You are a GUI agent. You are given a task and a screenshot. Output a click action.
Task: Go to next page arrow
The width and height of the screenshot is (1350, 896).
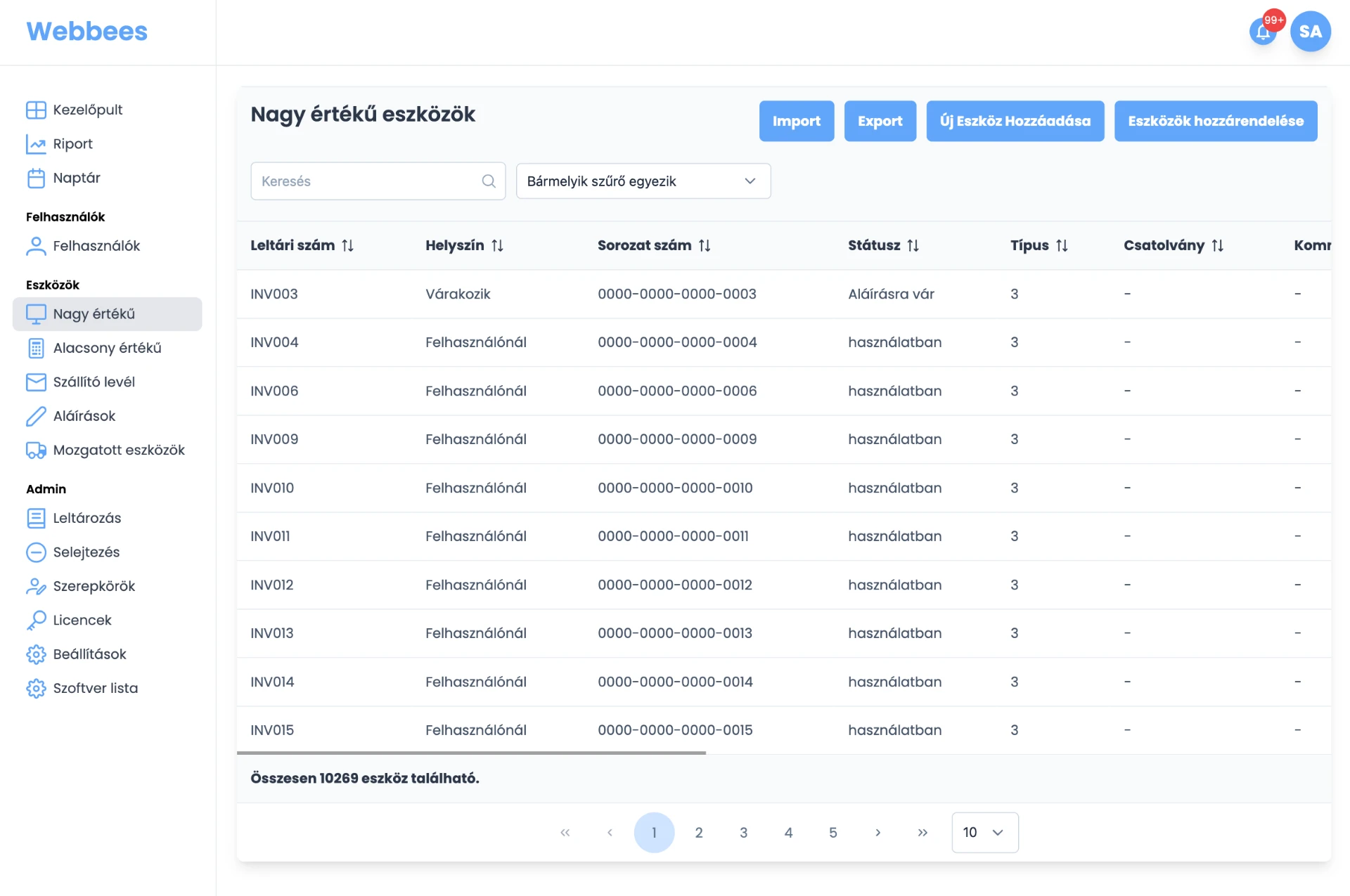pos(877,833)
